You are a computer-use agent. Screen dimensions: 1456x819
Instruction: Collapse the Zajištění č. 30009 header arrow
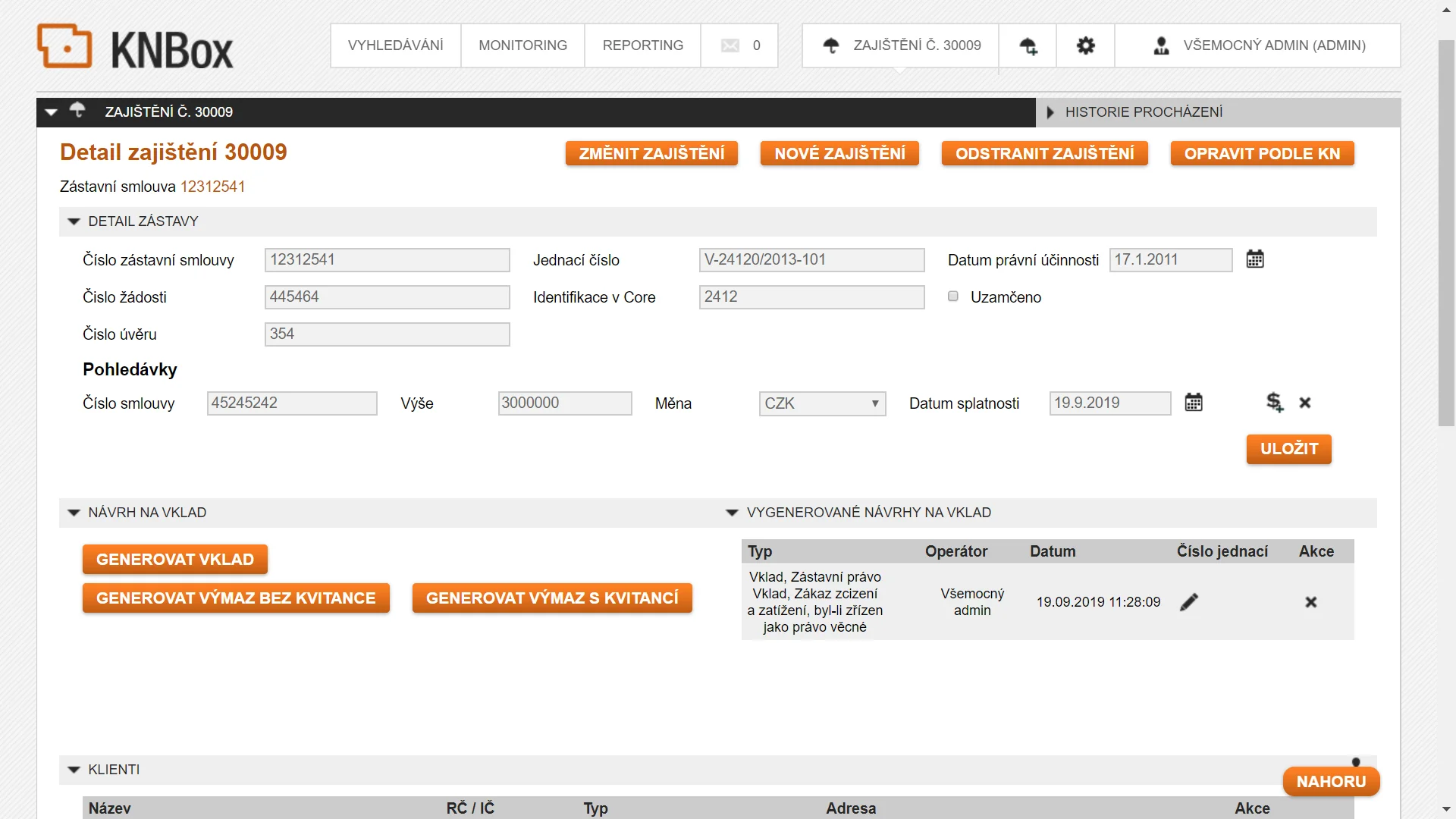tap(51, 112)
